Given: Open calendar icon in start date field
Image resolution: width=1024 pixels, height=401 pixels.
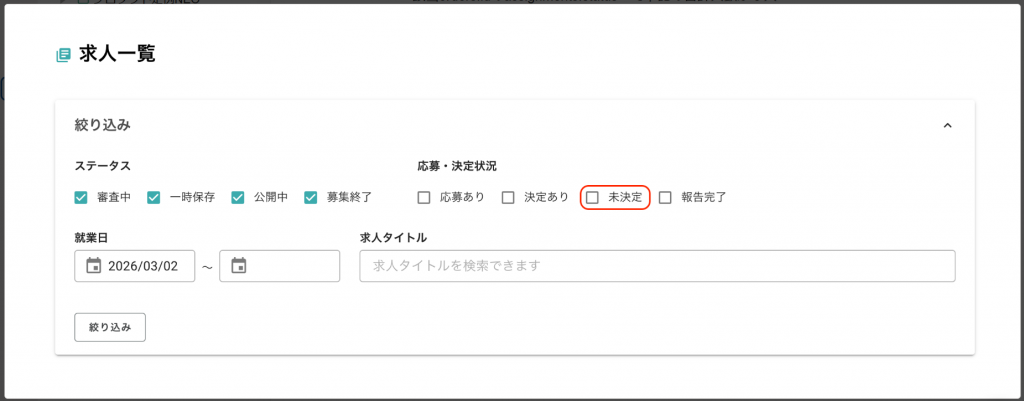Looking at the screenshot, I should pos(93,266).
